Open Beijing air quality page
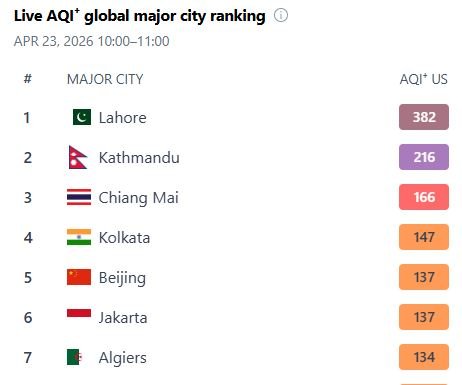The height and width of the screenshot is (385, 462). (x=122, y=278)
